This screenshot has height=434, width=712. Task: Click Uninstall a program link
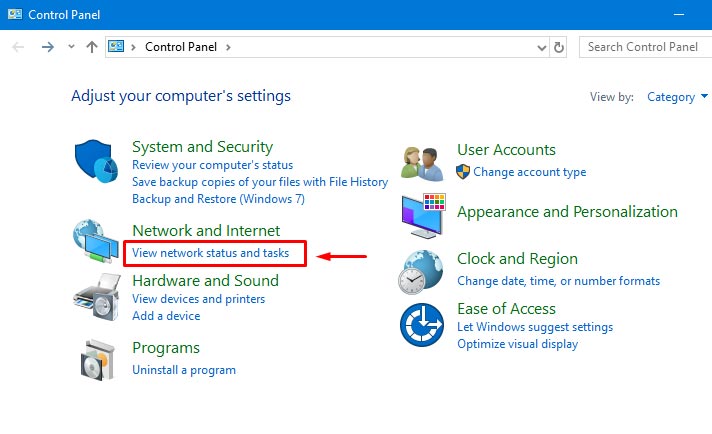point(184,370)
